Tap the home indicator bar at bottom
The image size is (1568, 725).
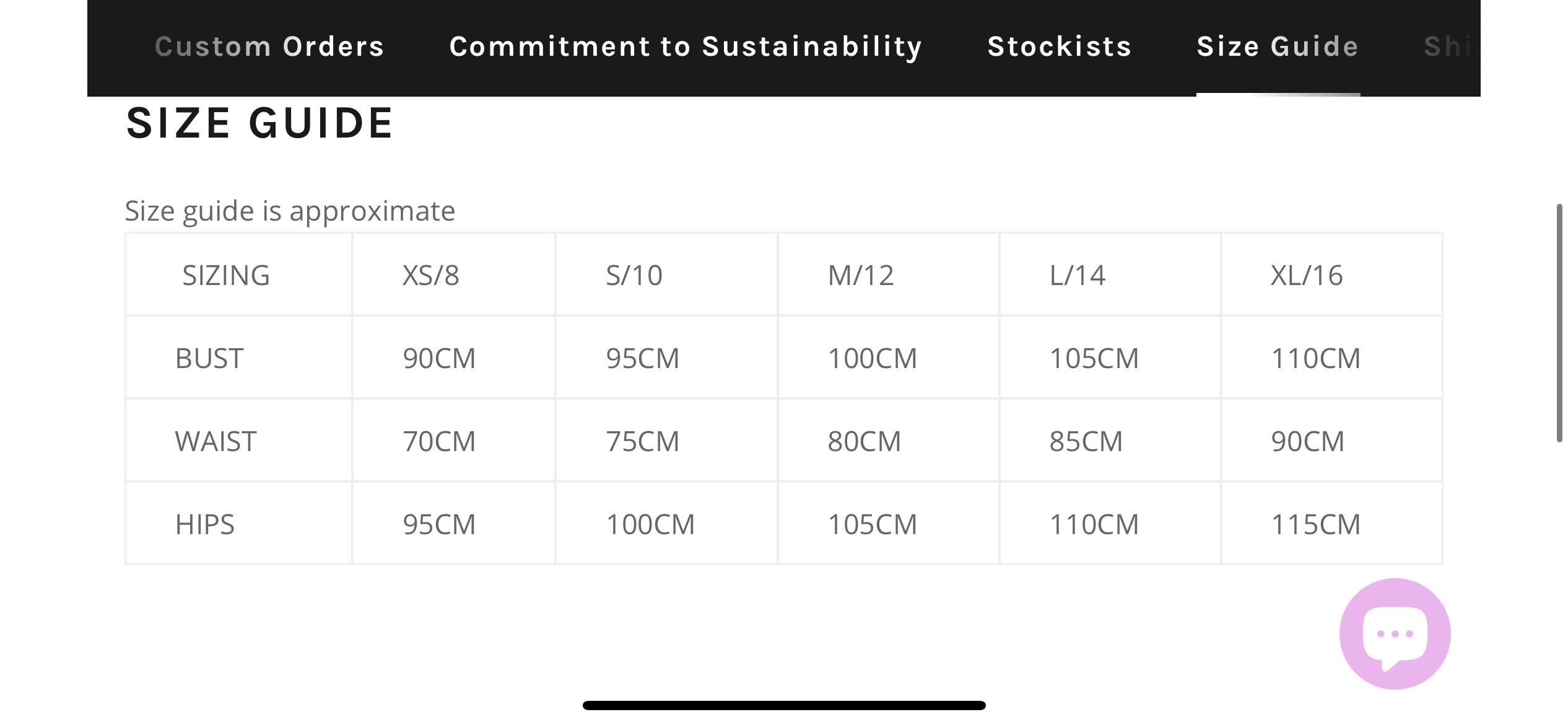[x=784, y=705]
